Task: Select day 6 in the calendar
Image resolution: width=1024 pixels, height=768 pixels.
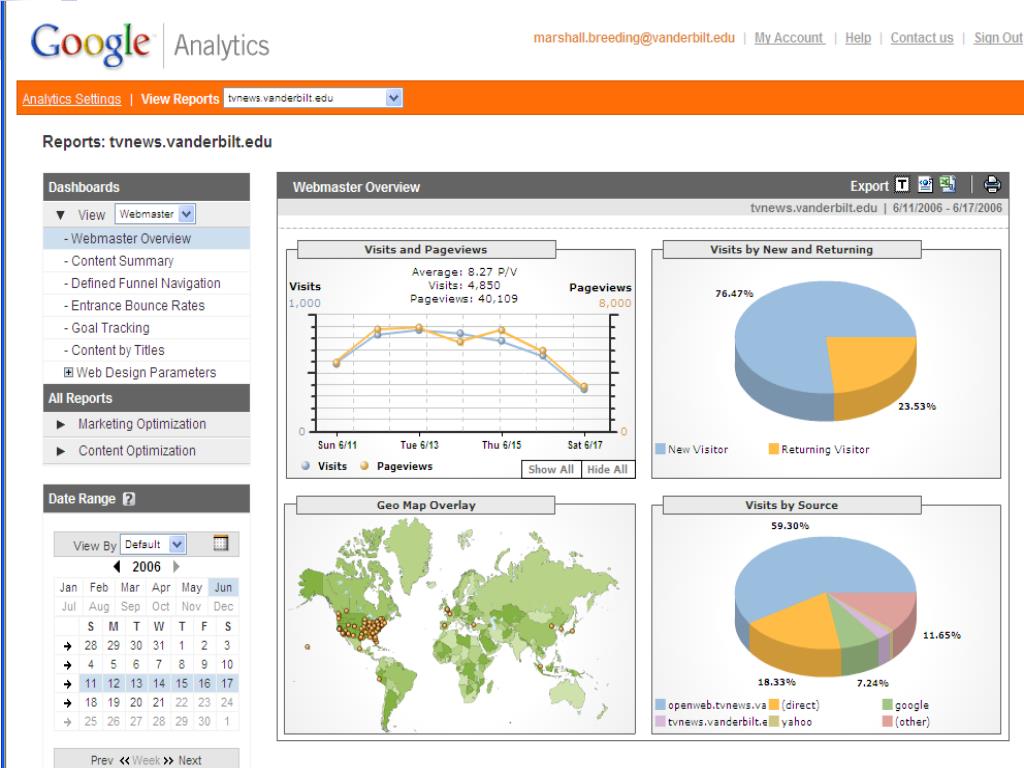Action: (136, 665)
